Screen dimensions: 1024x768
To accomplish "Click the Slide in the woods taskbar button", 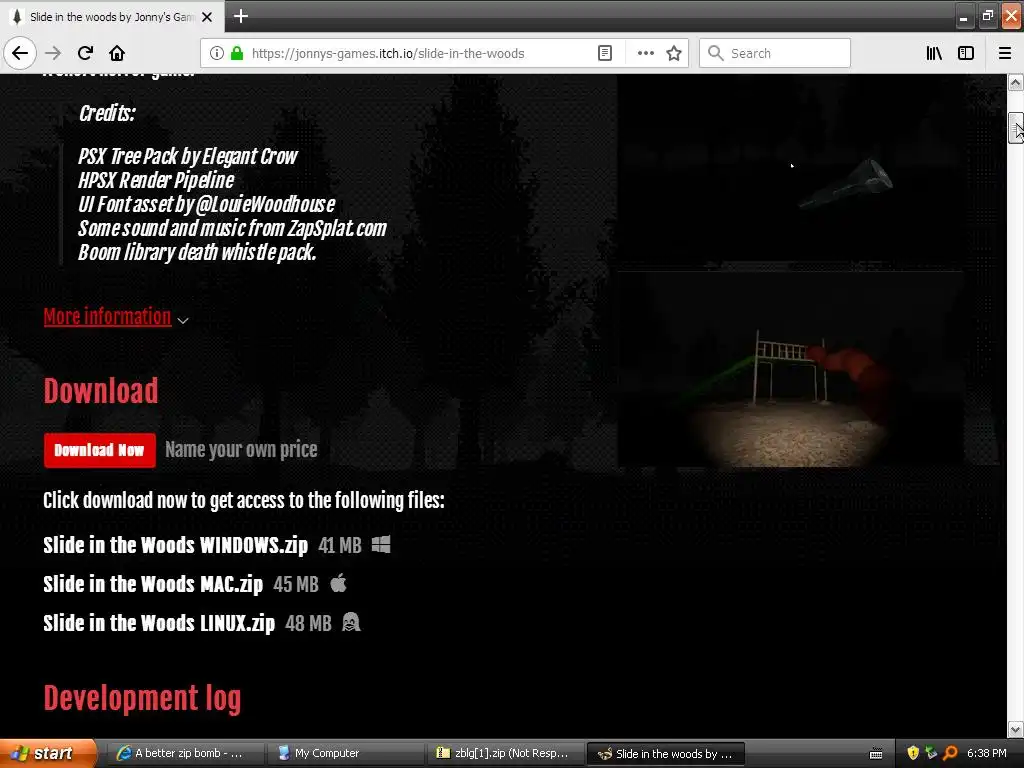I will coord(666,754).
